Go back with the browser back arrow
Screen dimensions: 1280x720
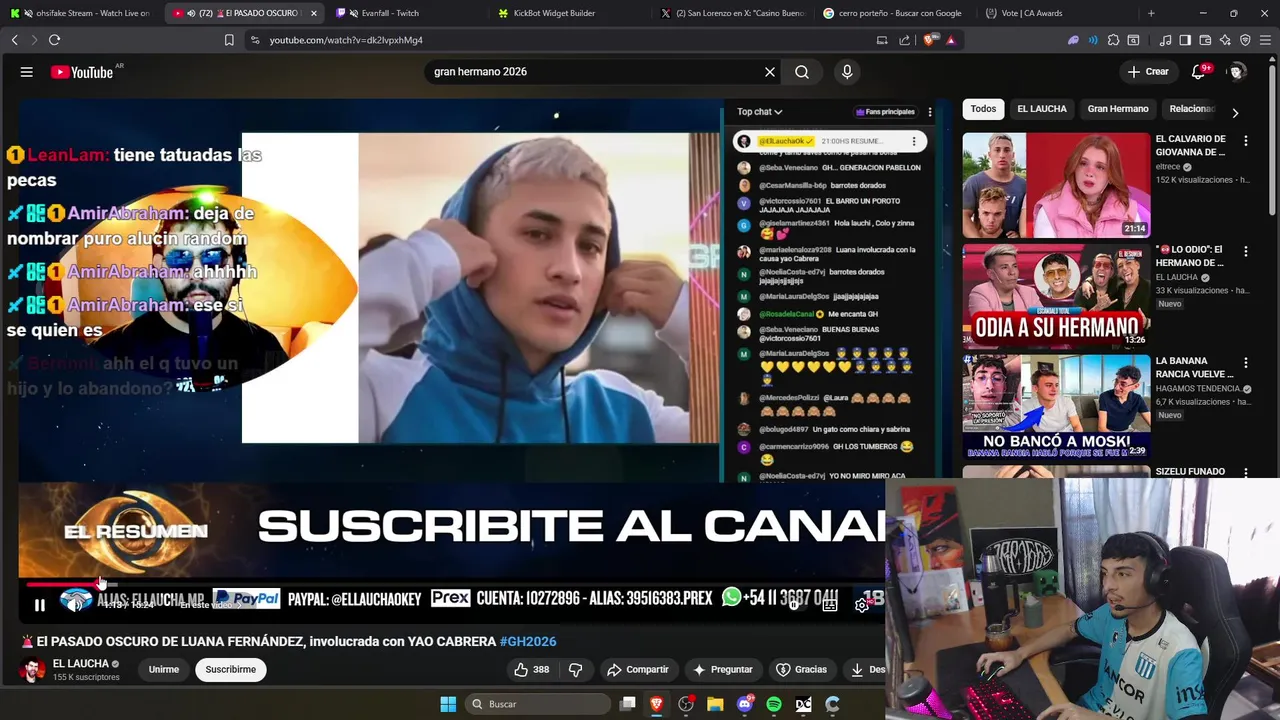[14, 40]
